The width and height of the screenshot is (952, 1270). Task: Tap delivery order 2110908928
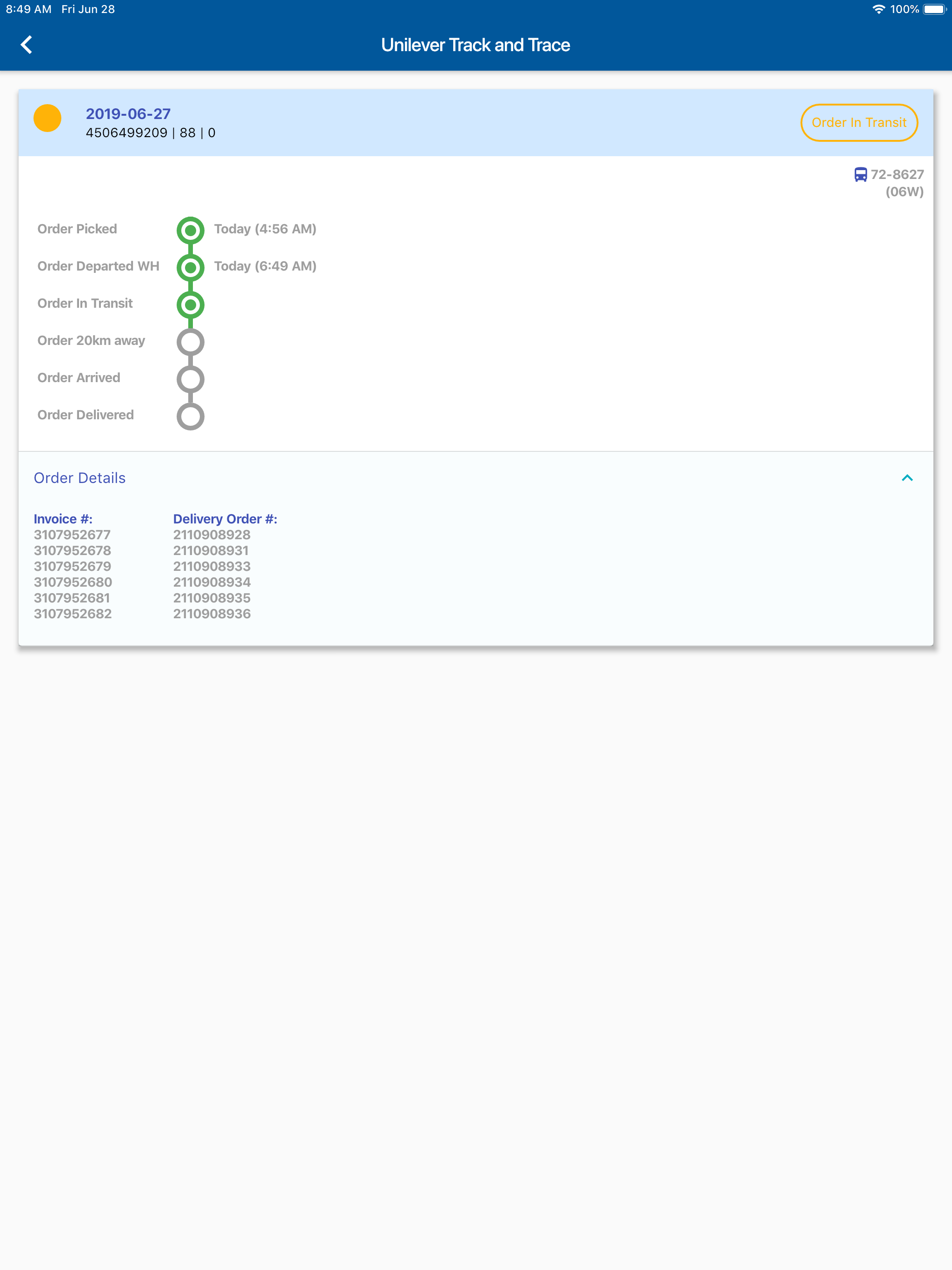[x=212, y=535]
